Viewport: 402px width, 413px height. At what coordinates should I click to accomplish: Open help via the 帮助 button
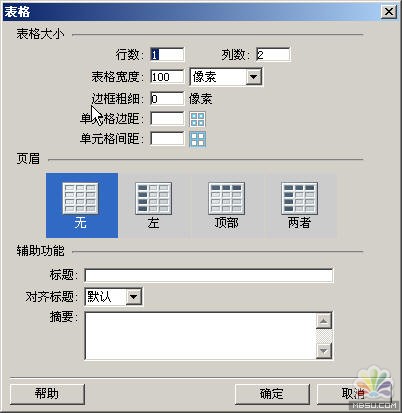(47, 394)
